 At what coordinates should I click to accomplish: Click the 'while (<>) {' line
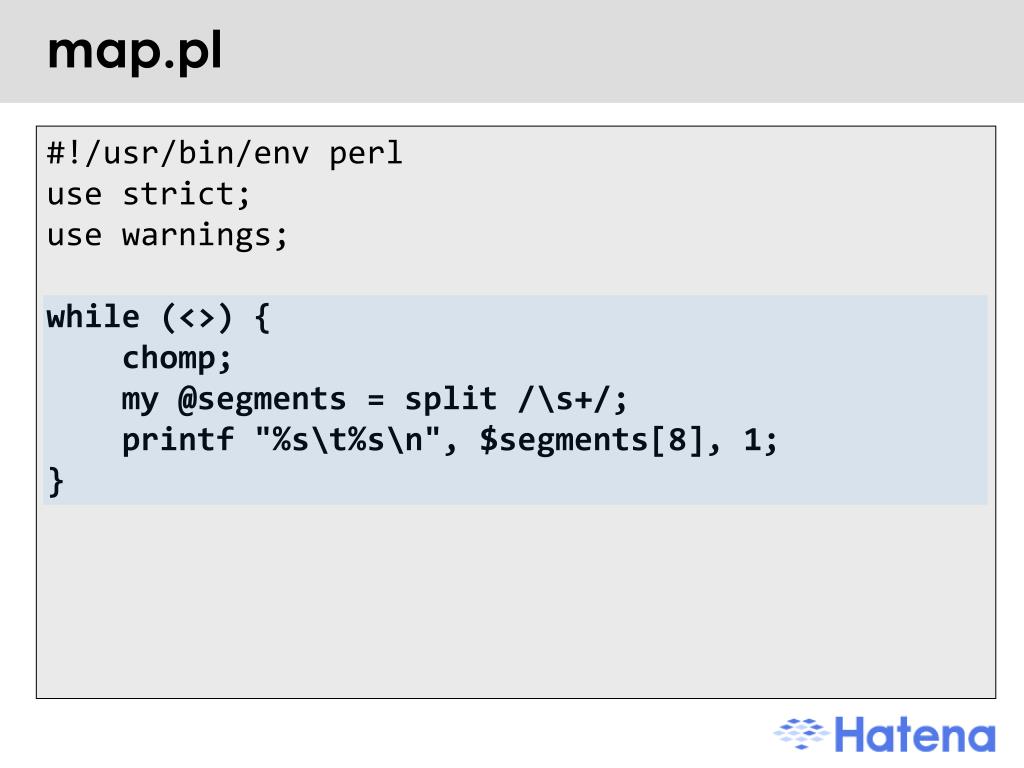[x=159, y=317]
